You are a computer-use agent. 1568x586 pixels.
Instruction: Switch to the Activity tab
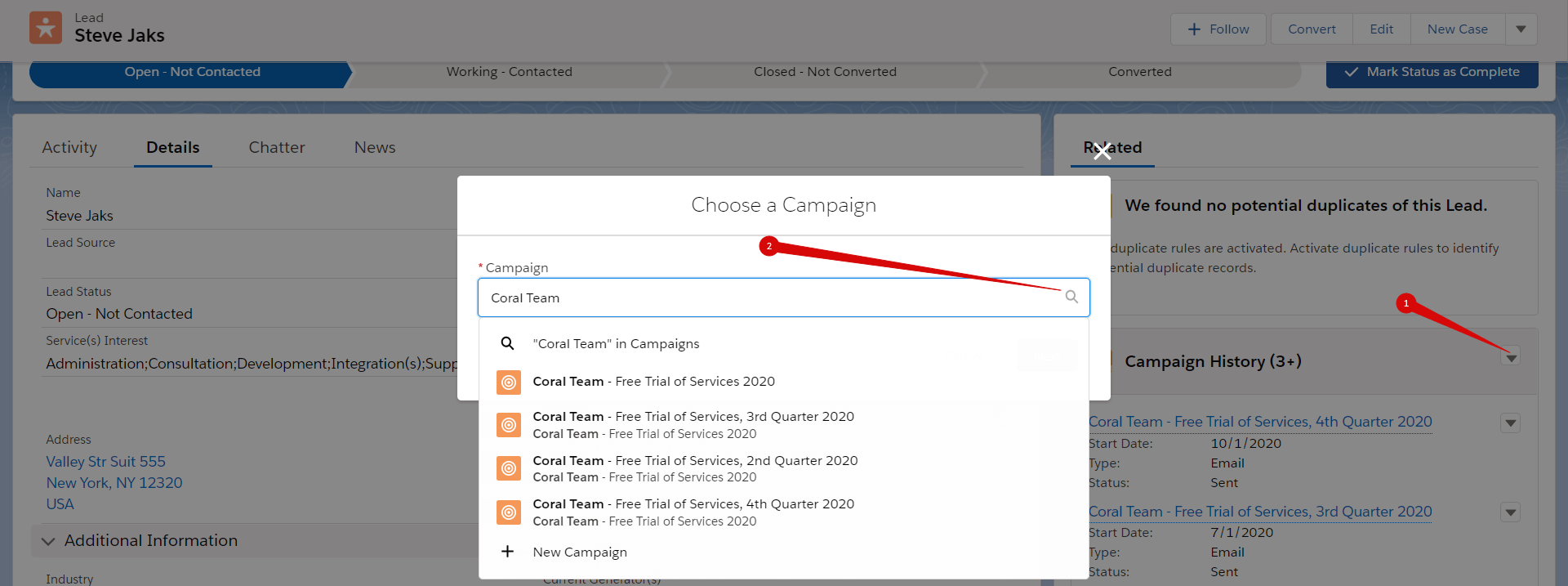coord(69,148)
